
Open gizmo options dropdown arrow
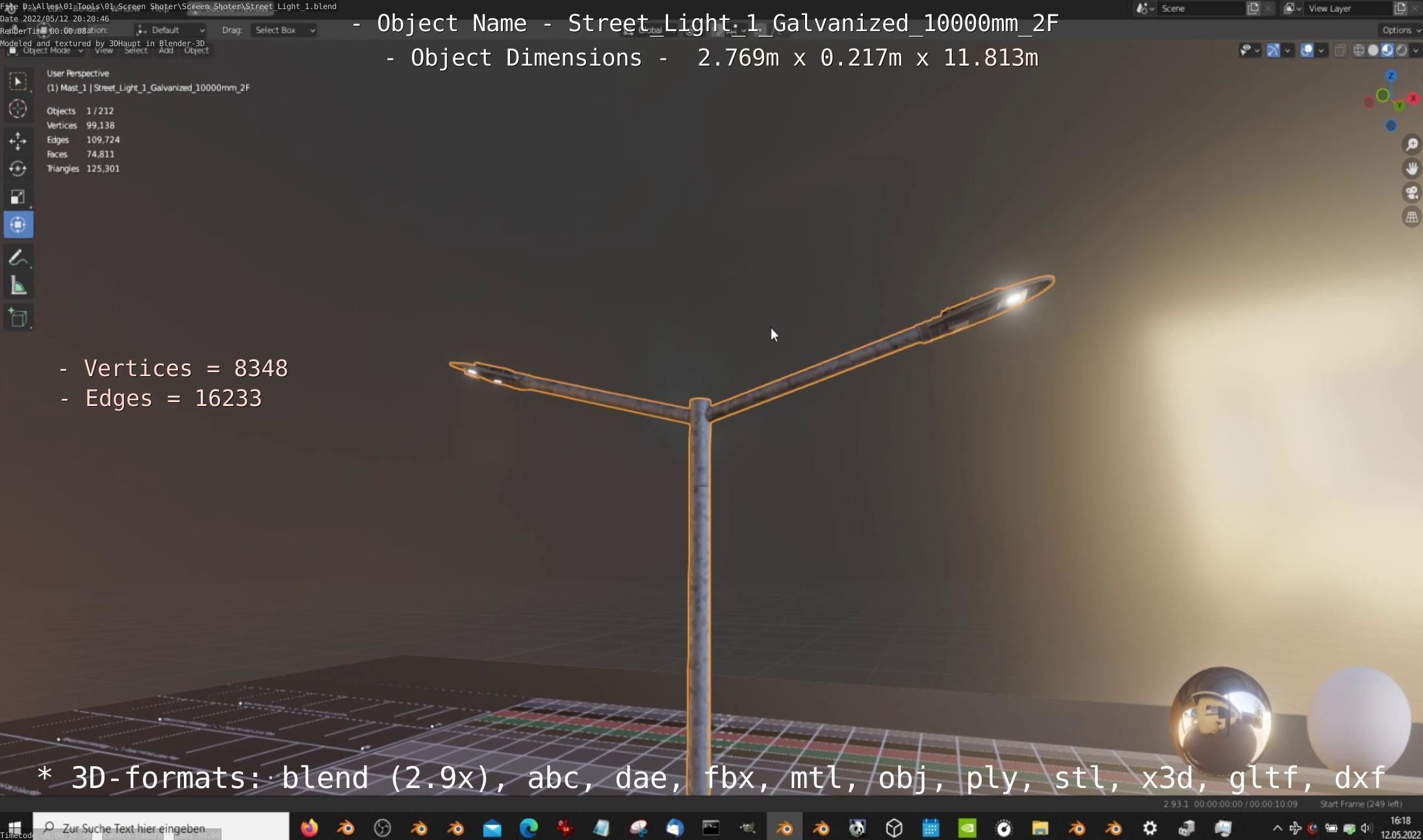[1287, 51]
